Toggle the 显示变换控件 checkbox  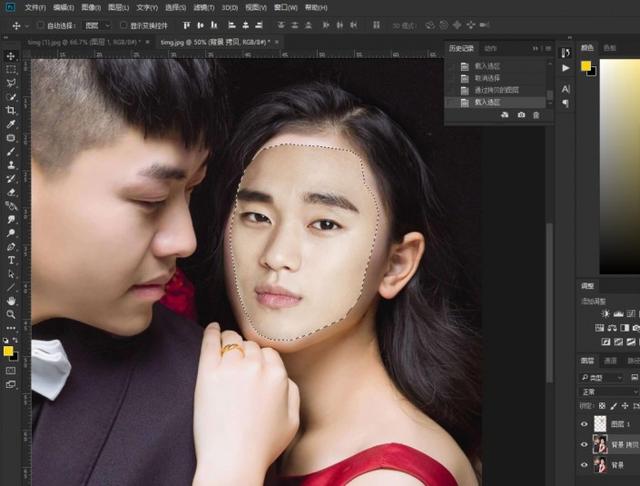tap(123, 25)
